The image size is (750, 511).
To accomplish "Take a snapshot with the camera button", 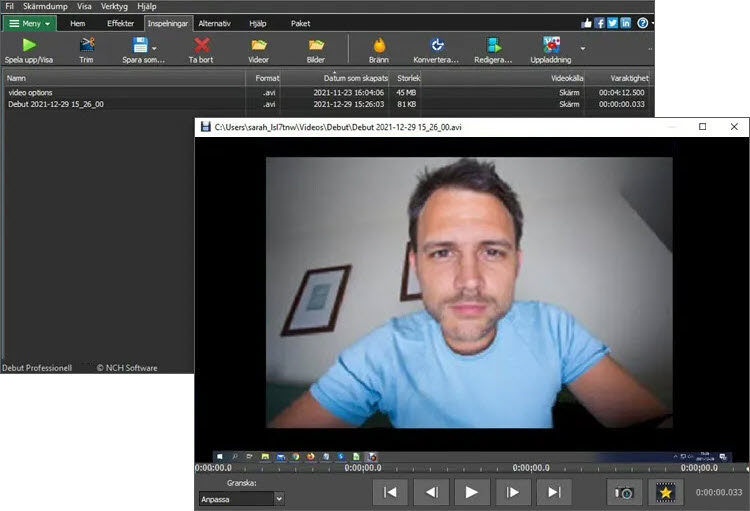I will point(624,492).
